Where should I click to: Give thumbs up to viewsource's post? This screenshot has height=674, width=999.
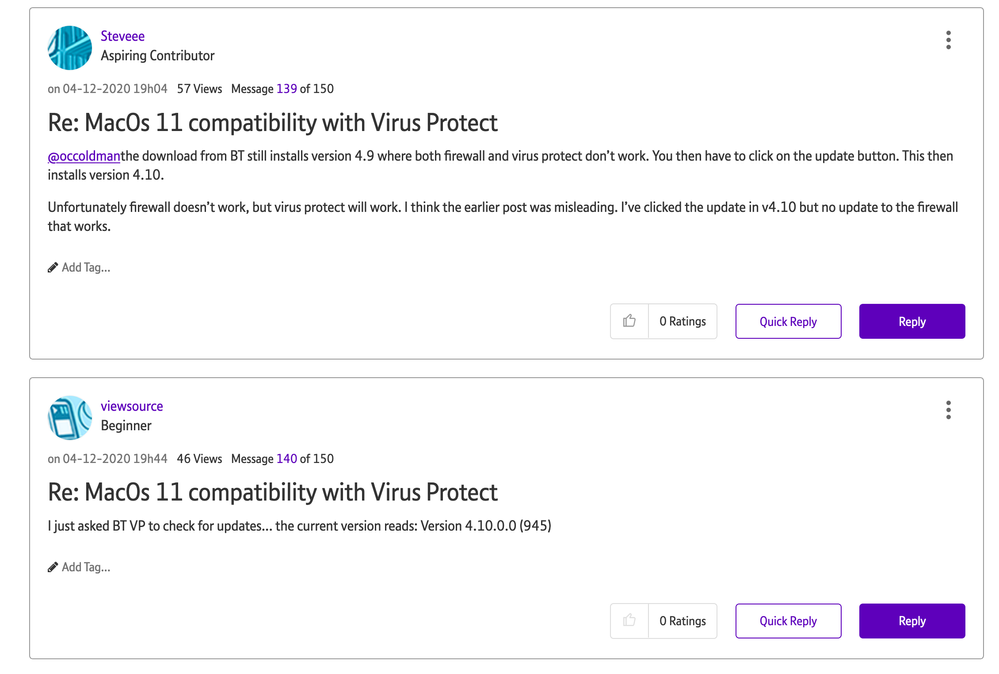click(x=629, y=621)
